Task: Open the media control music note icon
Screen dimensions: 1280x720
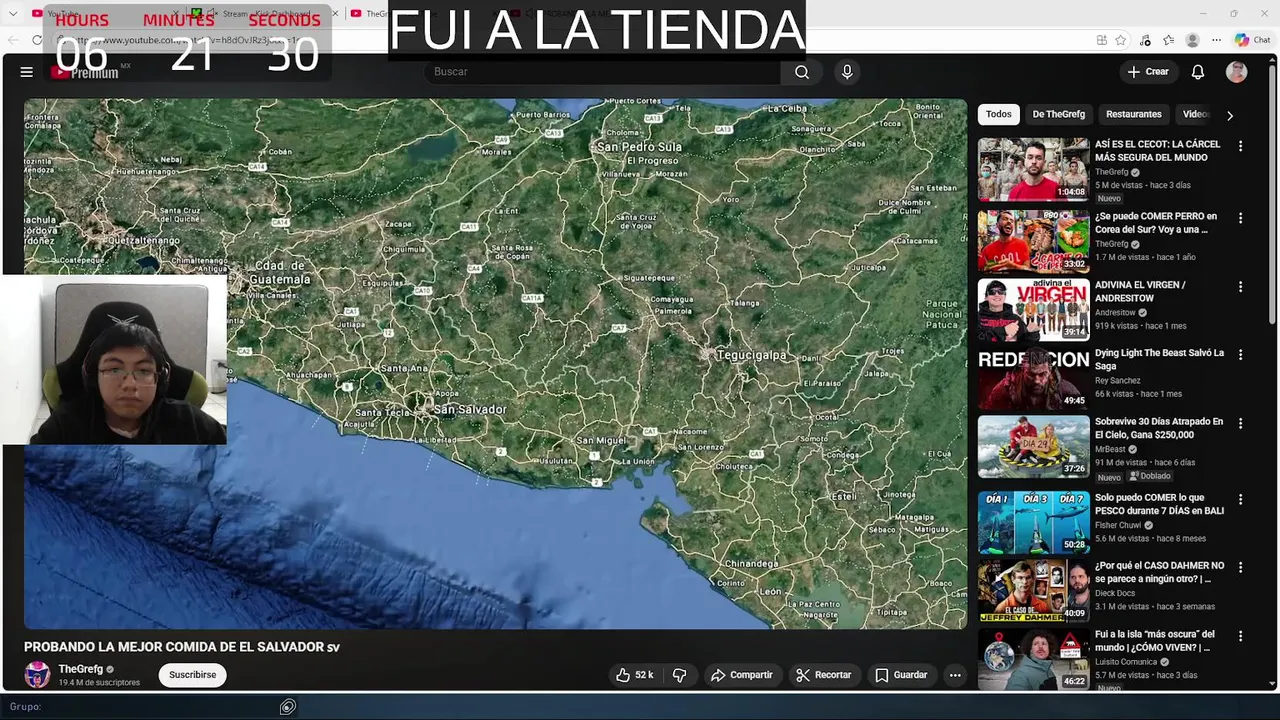Action: 1145,40
